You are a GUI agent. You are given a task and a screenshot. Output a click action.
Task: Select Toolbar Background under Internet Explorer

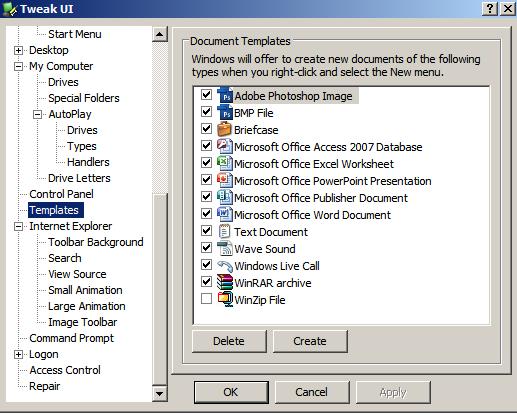coord(96,242)
